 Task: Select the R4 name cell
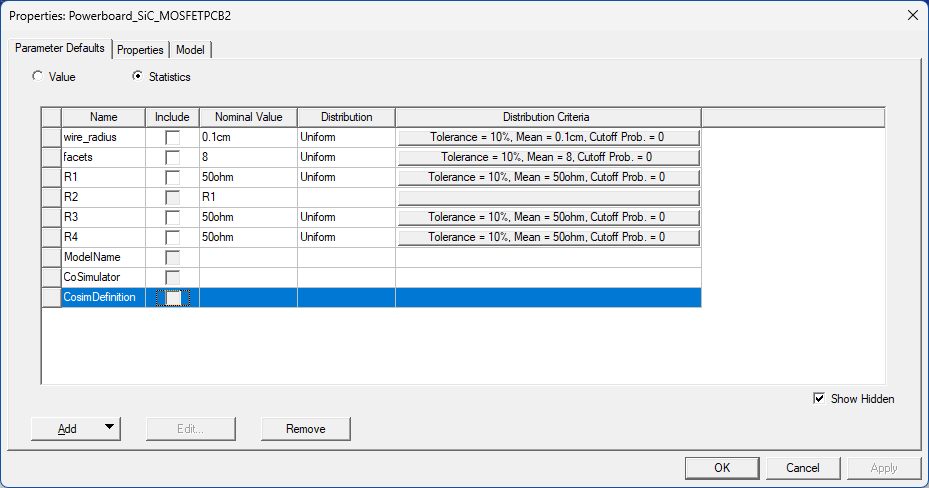click(104, 237)
